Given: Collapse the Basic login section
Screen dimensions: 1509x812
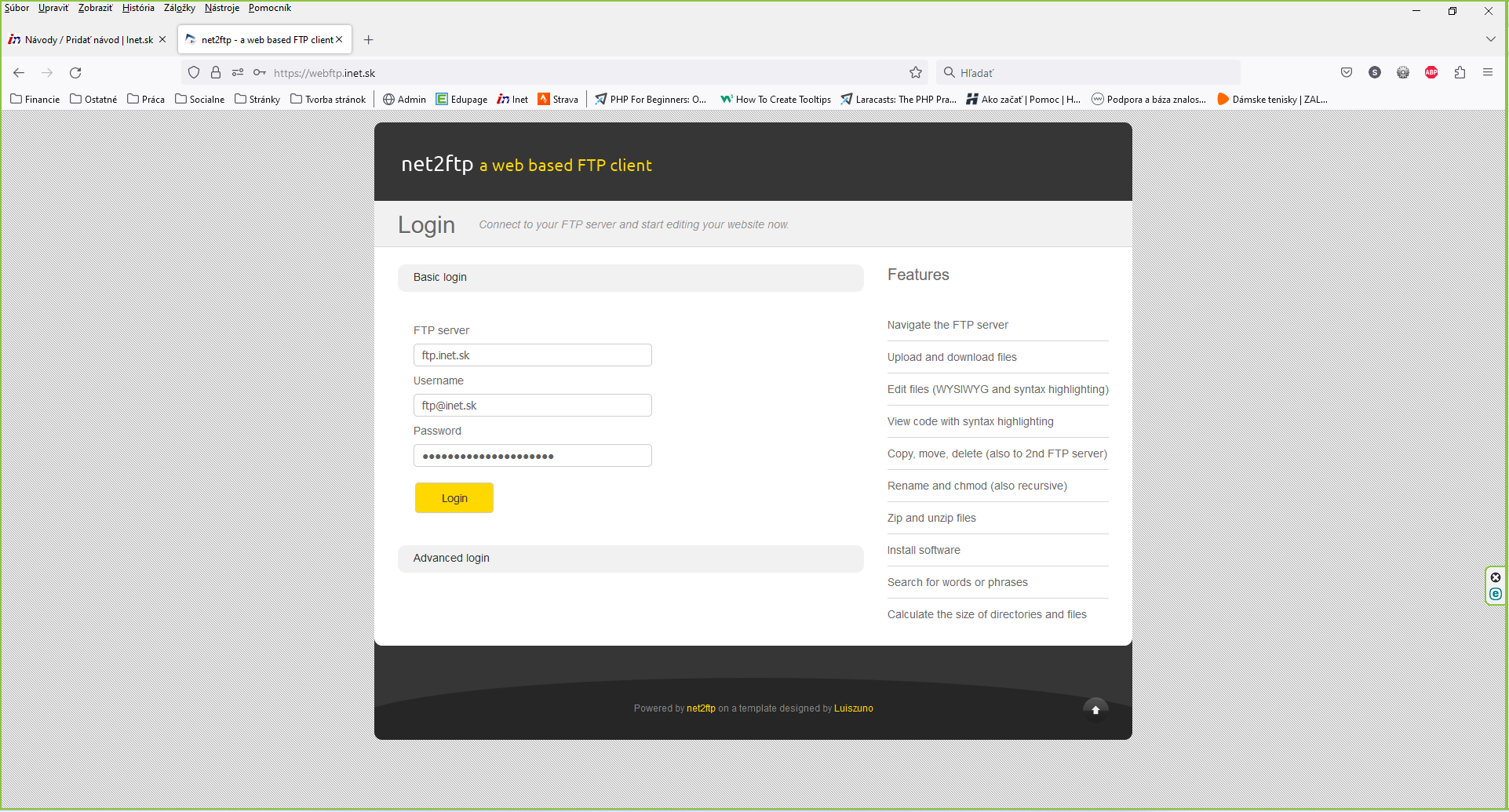Looking at the screenshot, I should point(631,278).
